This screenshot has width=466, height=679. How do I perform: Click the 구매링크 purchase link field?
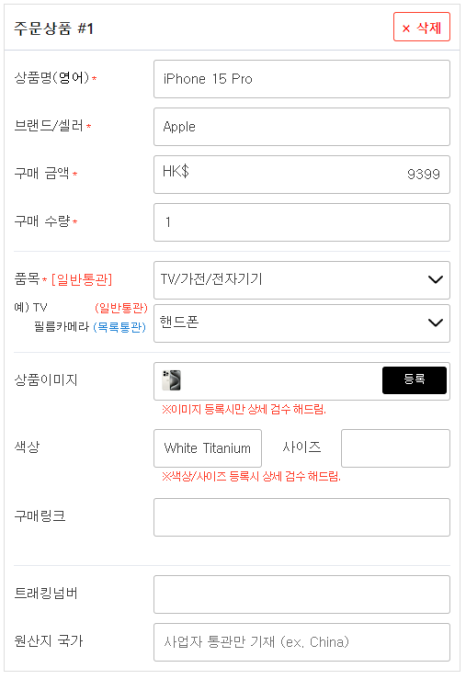[301, 517]
